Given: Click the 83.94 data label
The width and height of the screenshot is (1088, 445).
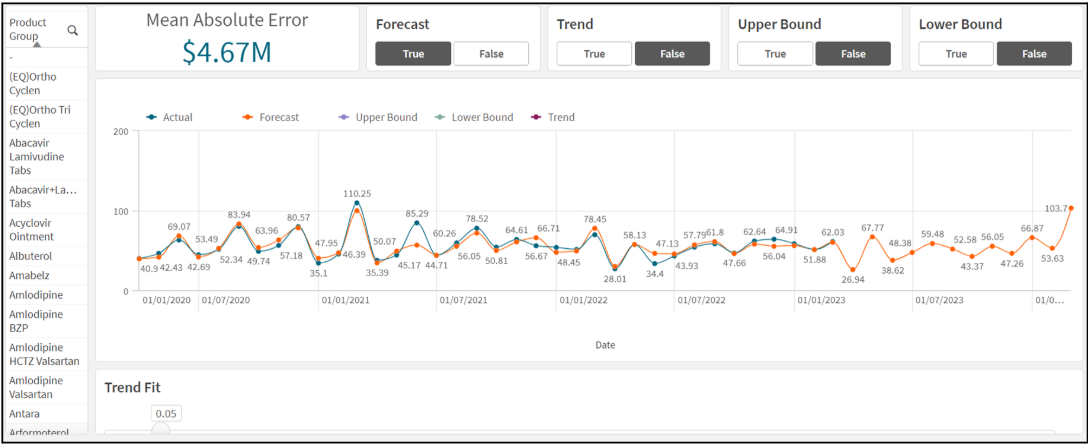Looking at the screenshot, I should [x=238, y=214].
